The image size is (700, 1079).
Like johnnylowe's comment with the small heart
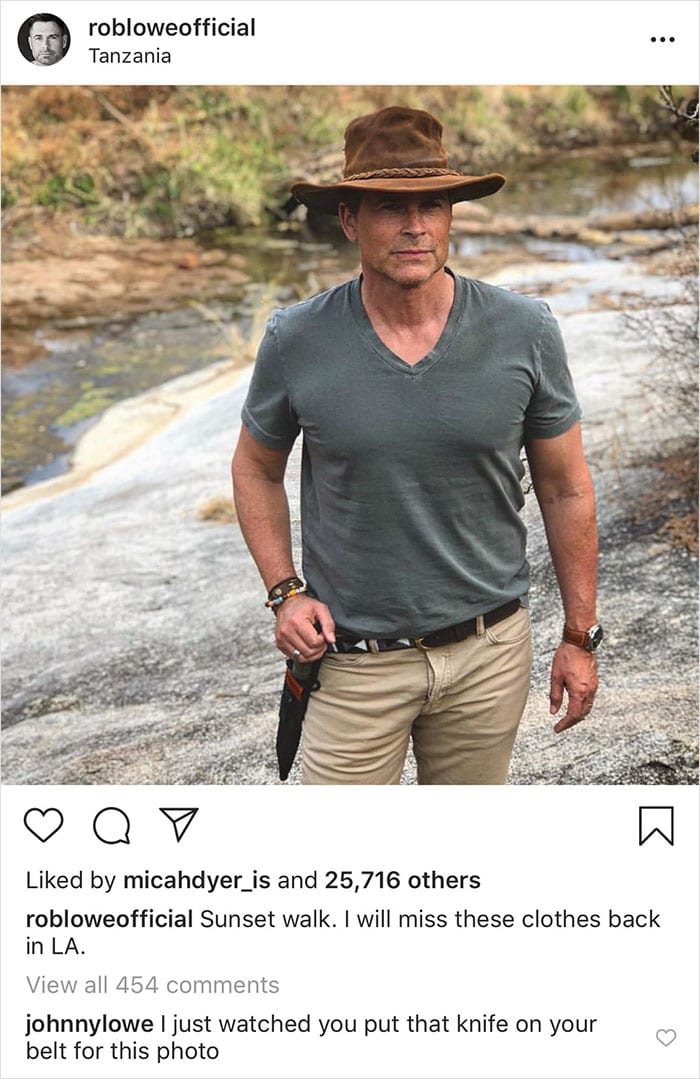click(x=665, y=1038)
